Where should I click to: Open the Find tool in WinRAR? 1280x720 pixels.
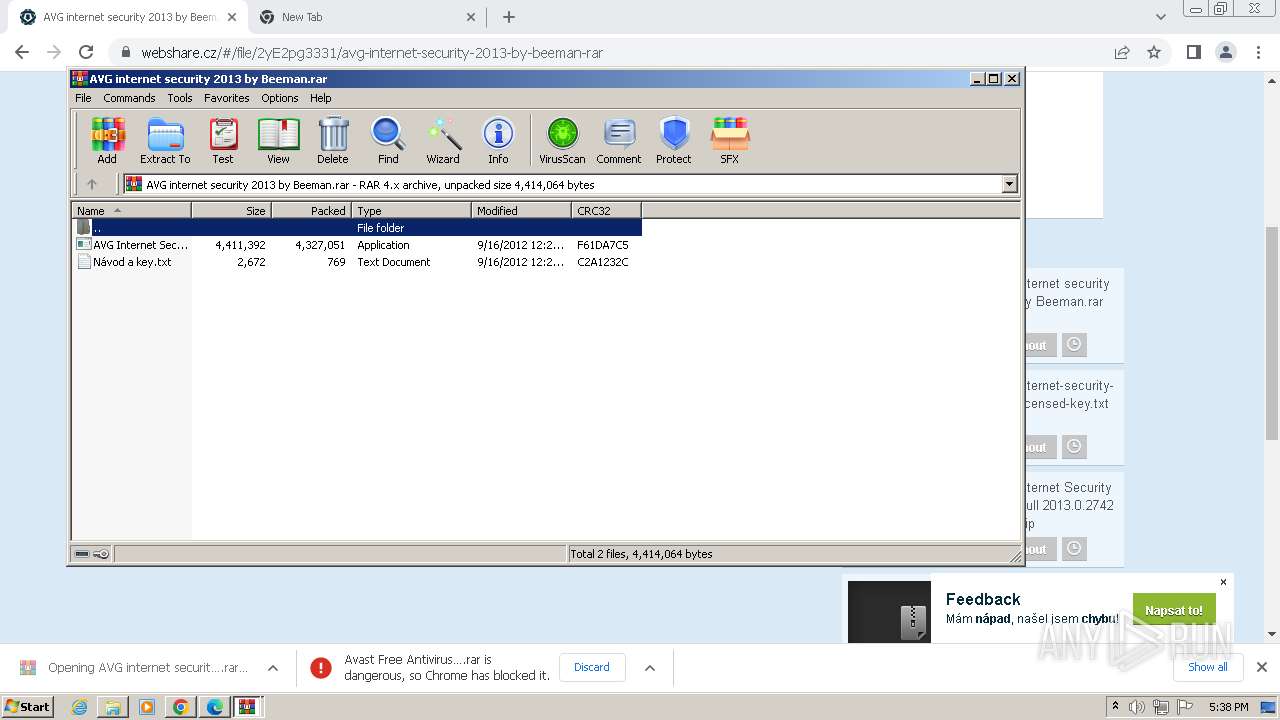[x=388, y=140]
